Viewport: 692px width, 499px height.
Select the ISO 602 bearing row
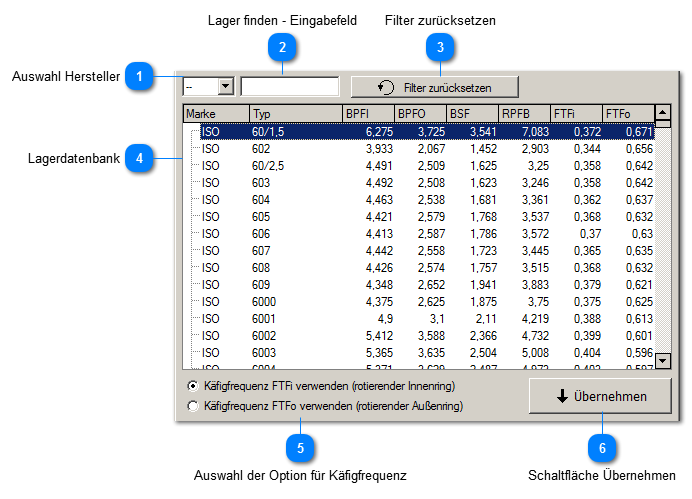point(427,149)
